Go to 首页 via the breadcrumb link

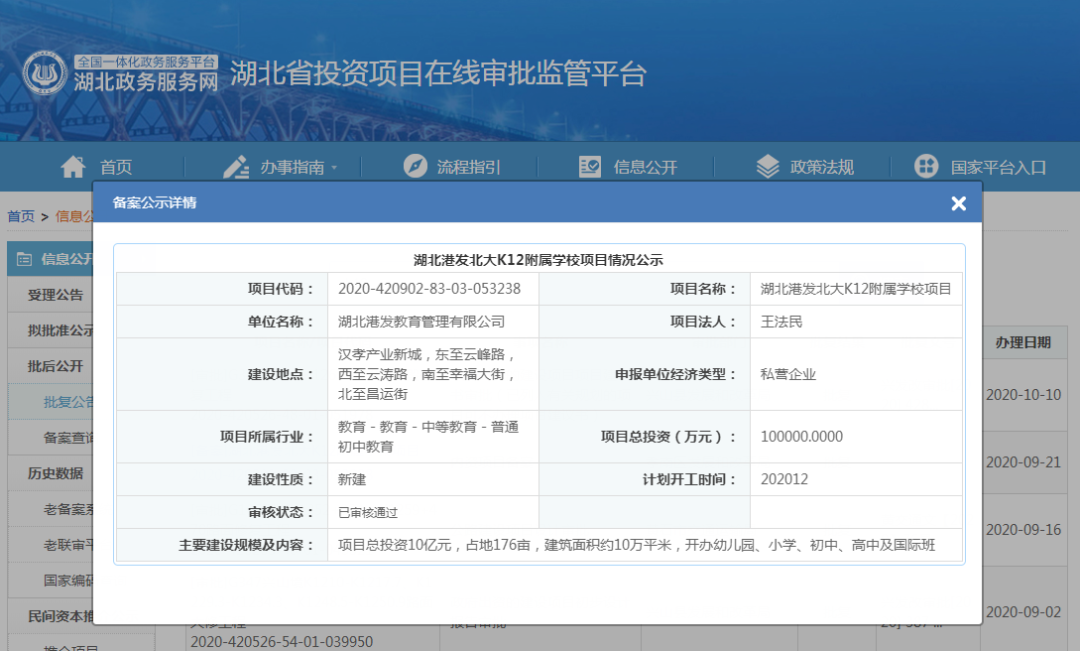[x=21, y=216]
